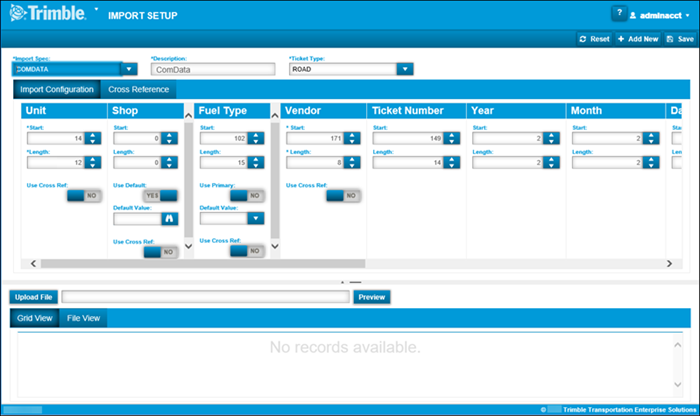Click the Upload File button
700x416 pixels.
click(33, 297)
